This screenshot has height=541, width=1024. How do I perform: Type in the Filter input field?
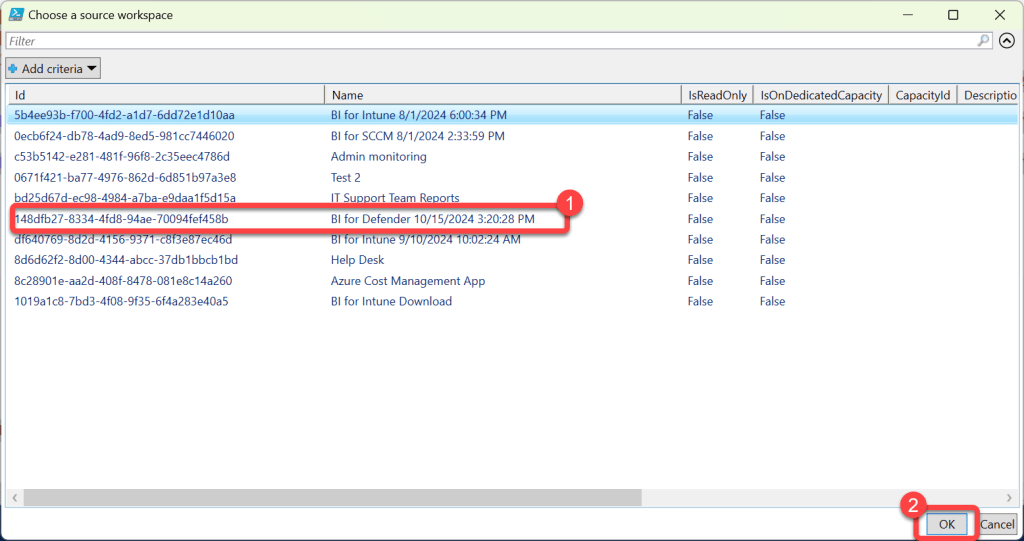point(490,41)
